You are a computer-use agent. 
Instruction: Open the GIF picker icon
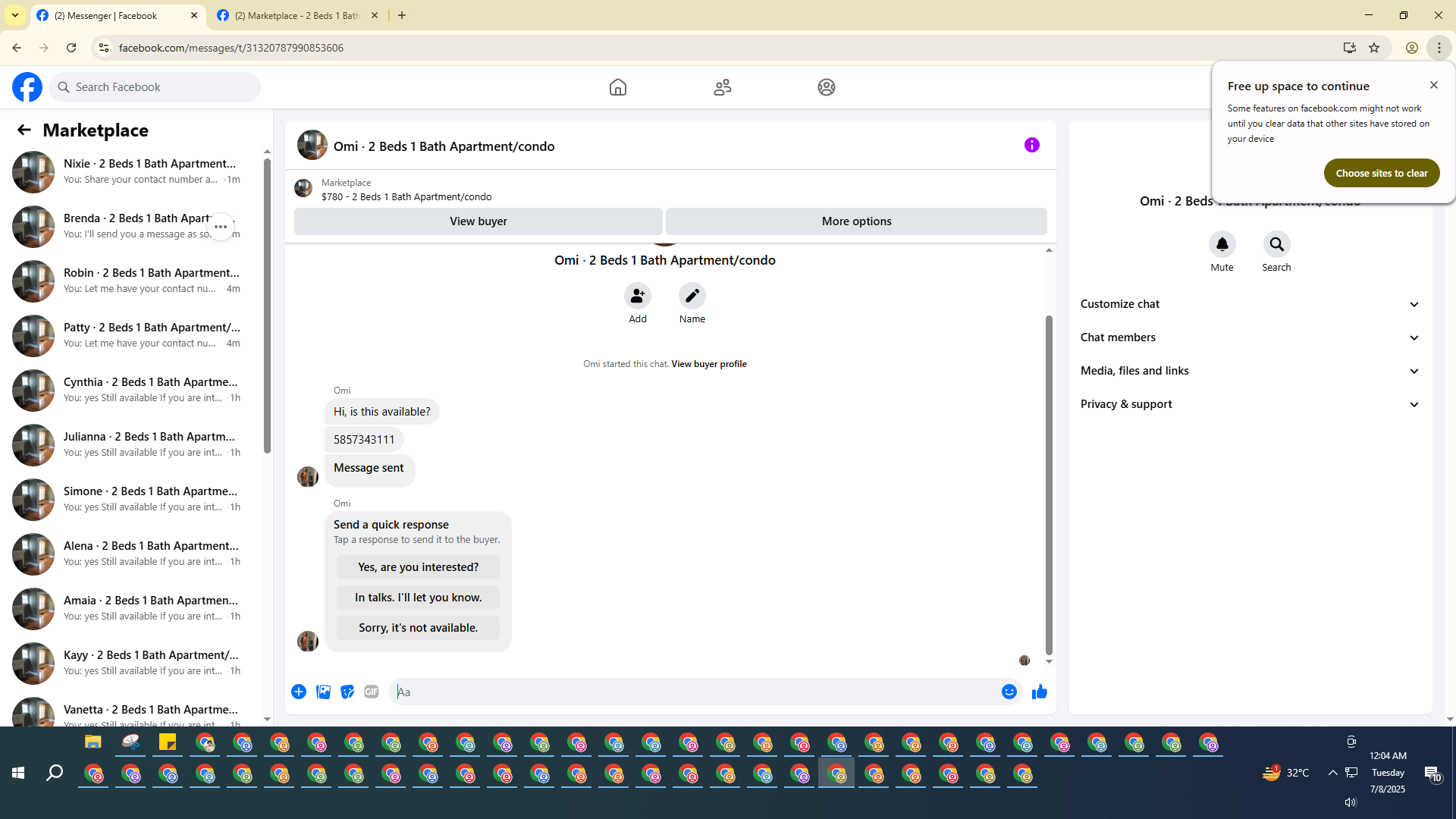click(371, 692)
